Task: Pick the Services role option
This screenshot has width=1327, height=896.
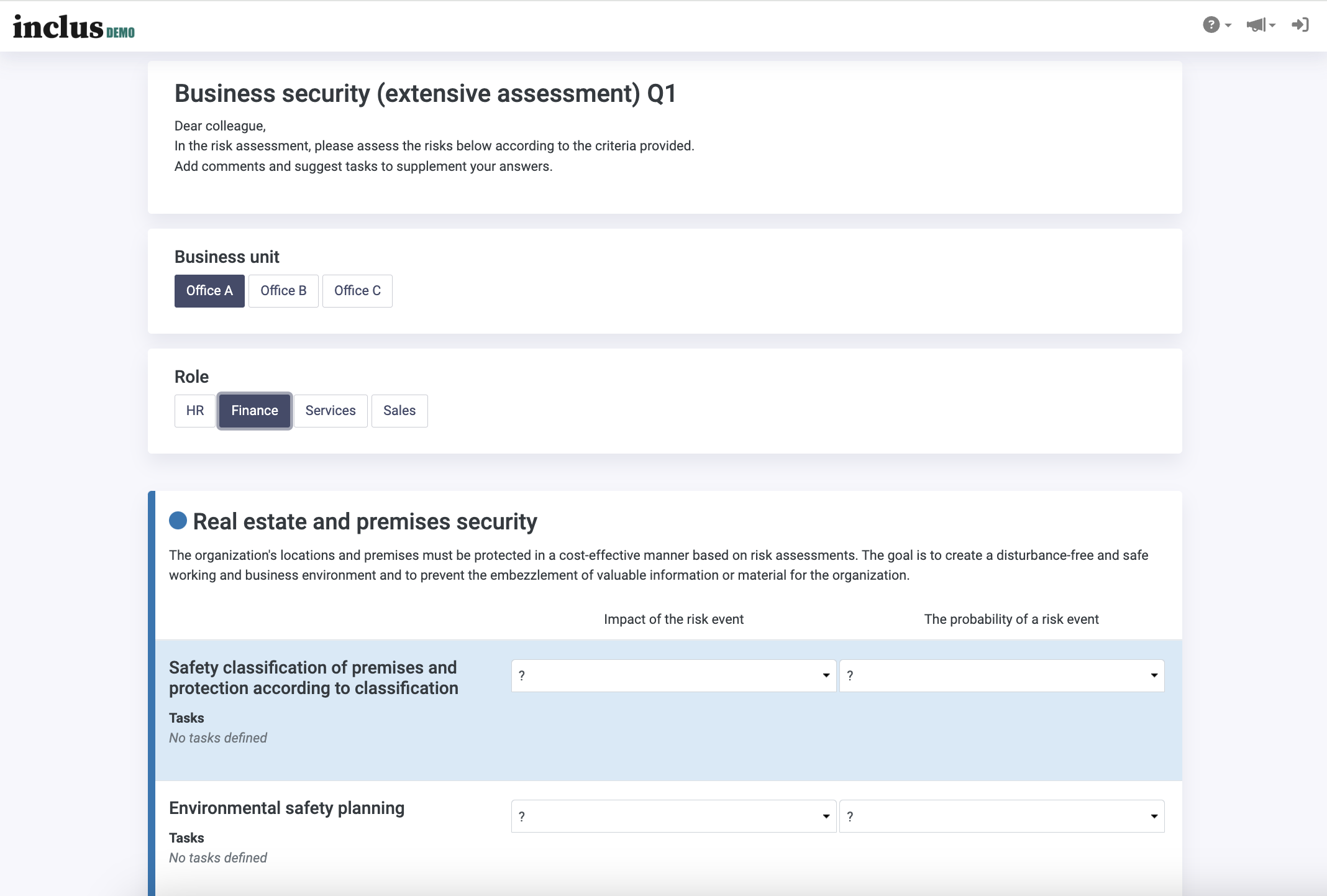Action: tap(331, 411)
